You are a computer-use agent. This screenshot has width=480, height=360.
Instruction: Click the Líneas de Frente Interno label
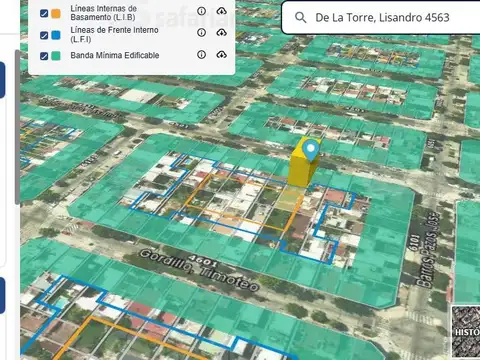pyautogui.click(x=114, y=34)
